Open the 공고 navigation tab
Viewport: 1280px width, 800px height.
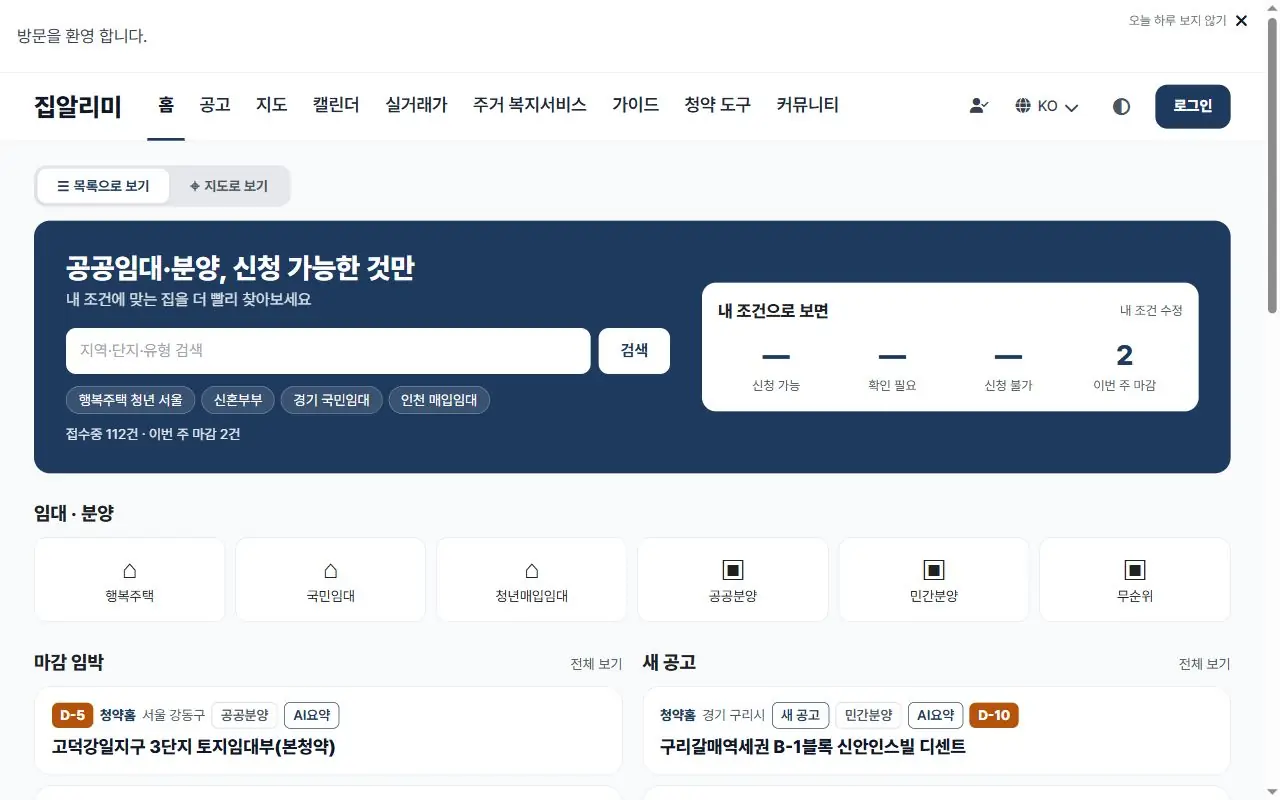(x=215, y=105)
